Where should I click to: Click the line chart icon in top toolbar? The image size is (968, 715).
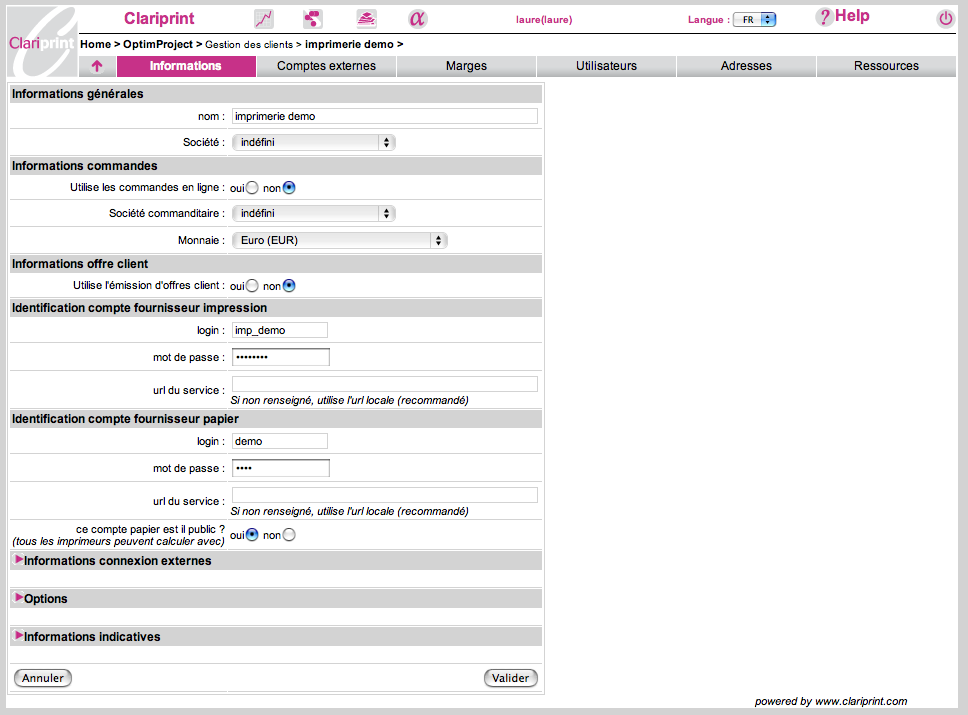pyautogui.click(x=264, y=19)
